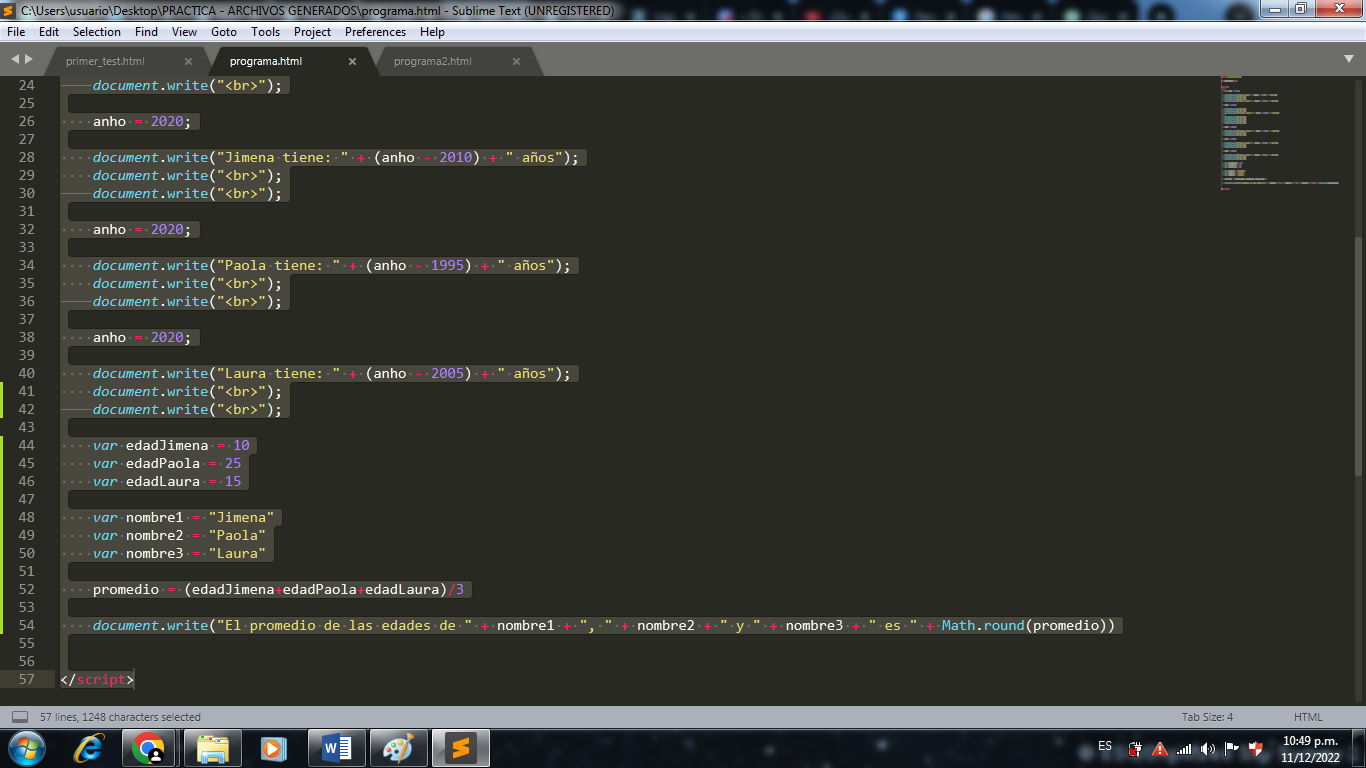Click the Sublime Text title bar icon
The image size is (1366, 768).
[10, 10]
